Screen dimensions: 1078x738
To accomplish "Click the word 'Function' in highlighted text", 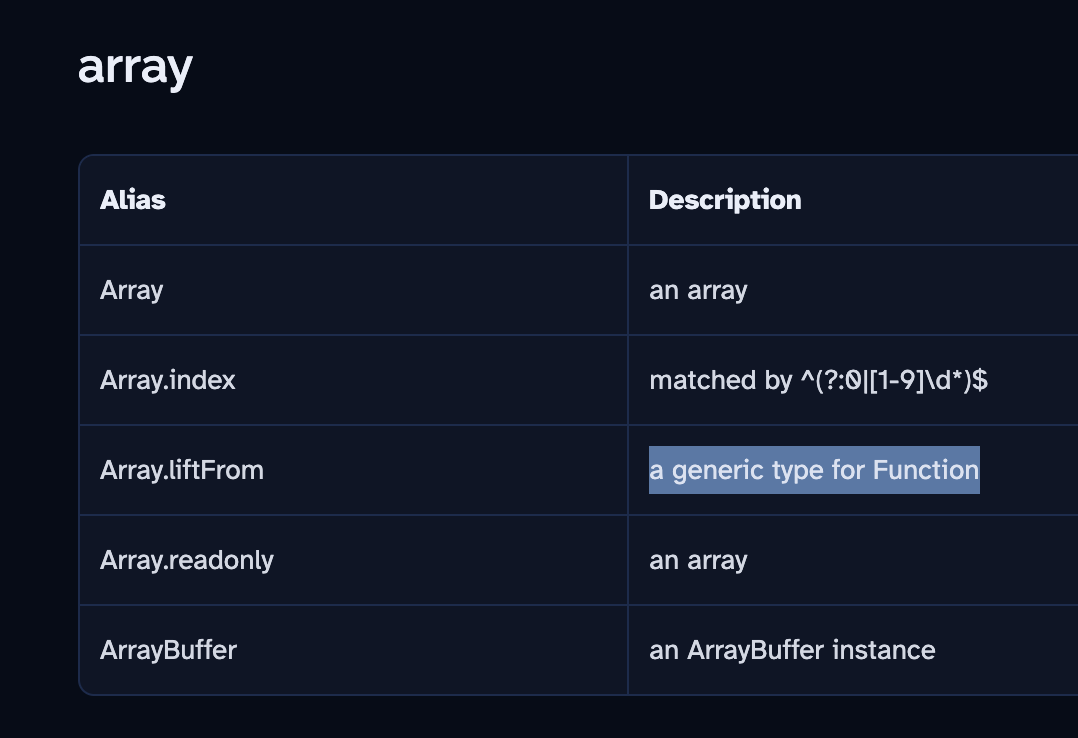I will click(926, 470).
